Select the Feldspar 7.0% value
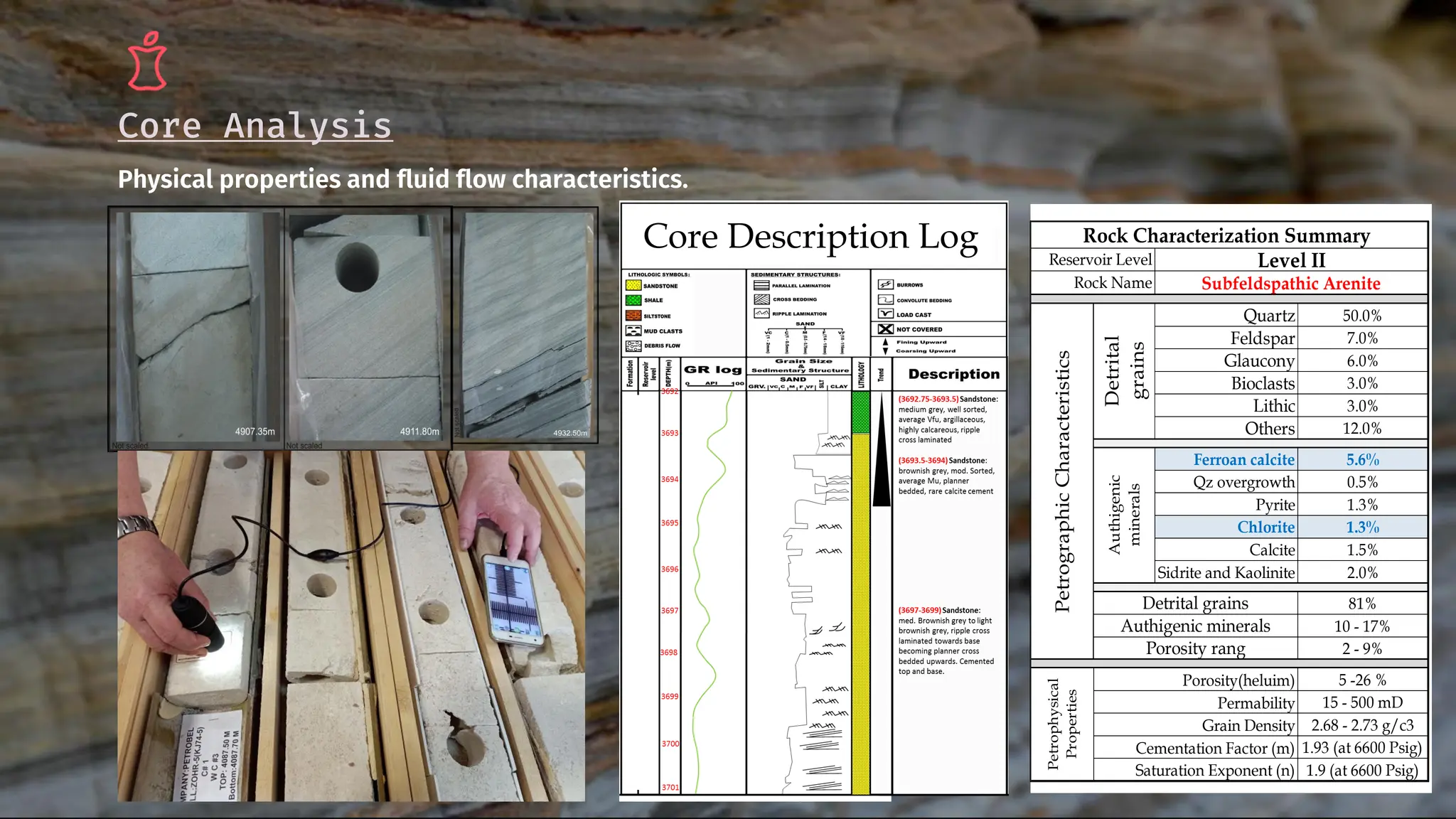1456x819 pixels. pos(1362,338)
